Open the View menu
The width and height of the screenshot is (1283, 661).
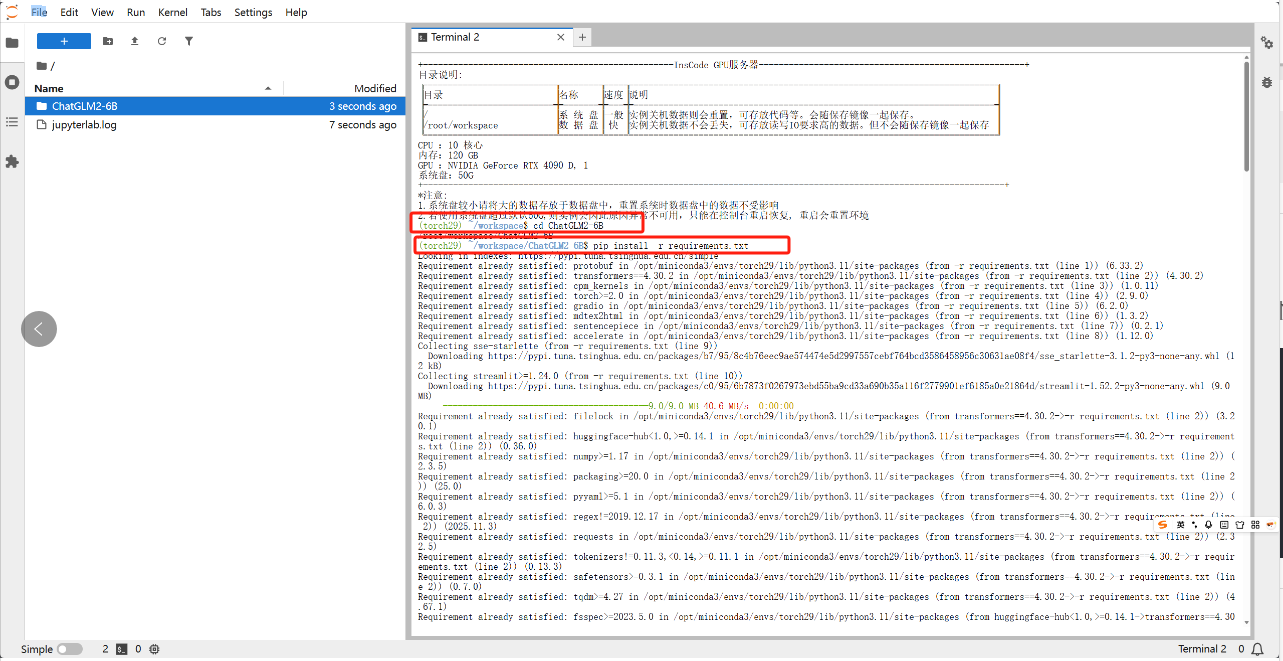click(x=102, y=12)
